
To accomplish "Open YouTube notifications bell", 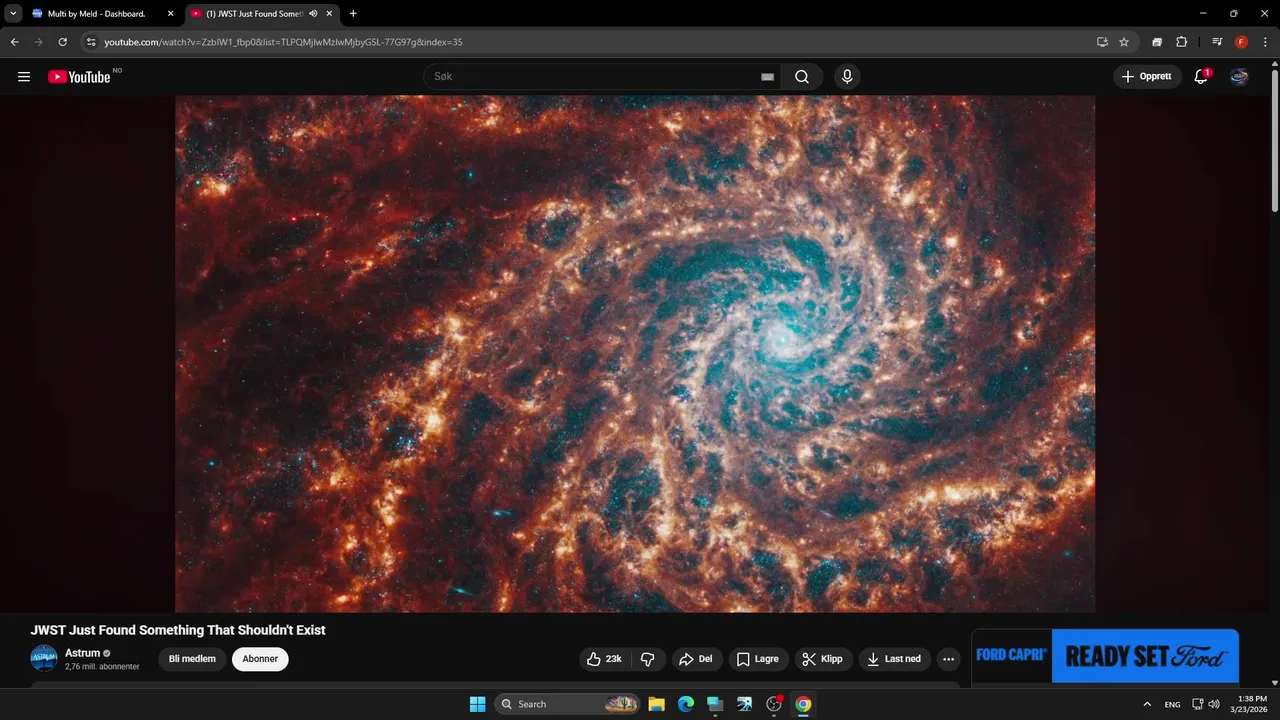I will 1201,77.
